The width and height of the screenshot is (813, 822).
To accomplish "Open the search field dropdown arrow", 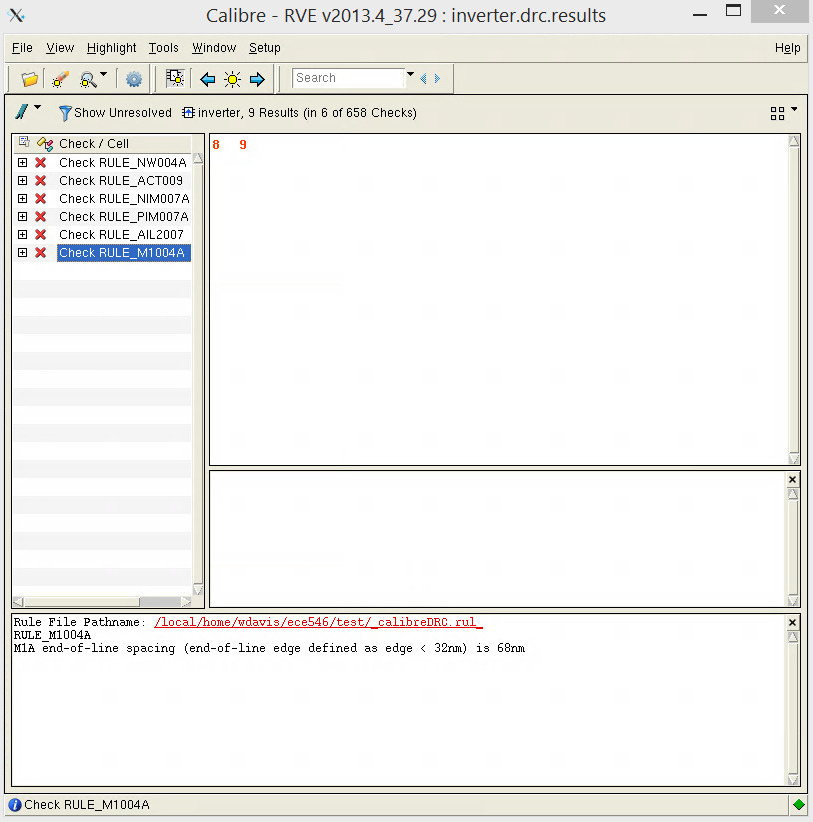I will (410, 76).
